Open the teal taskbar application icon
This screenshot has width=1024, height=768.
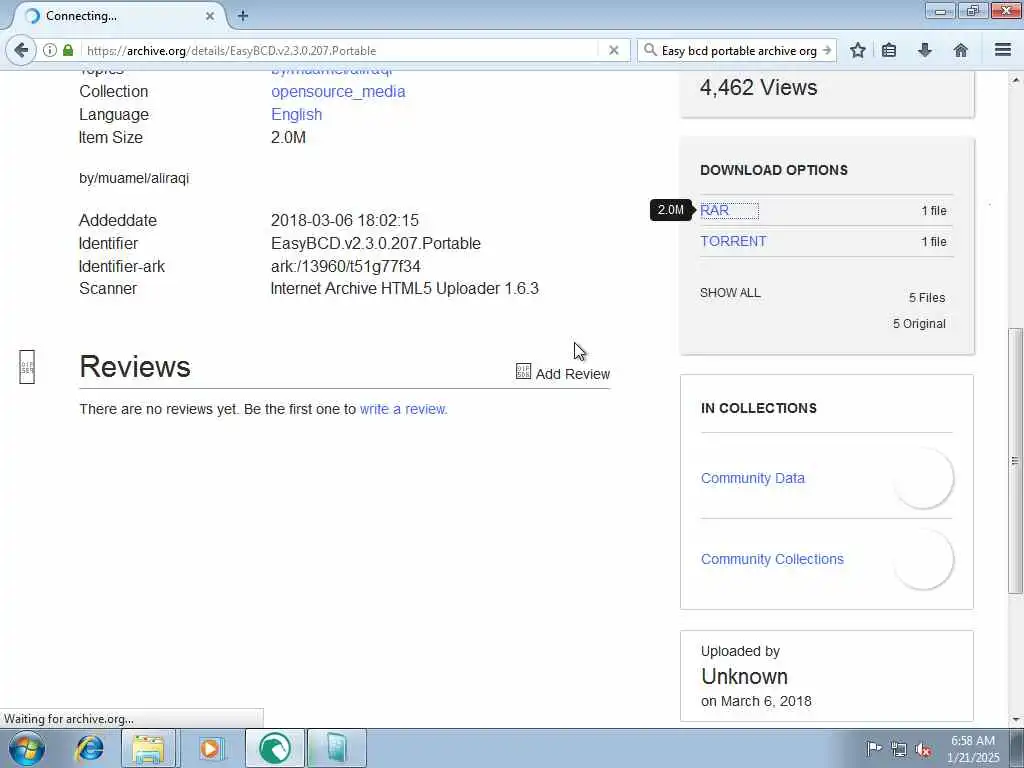point(336,748)
